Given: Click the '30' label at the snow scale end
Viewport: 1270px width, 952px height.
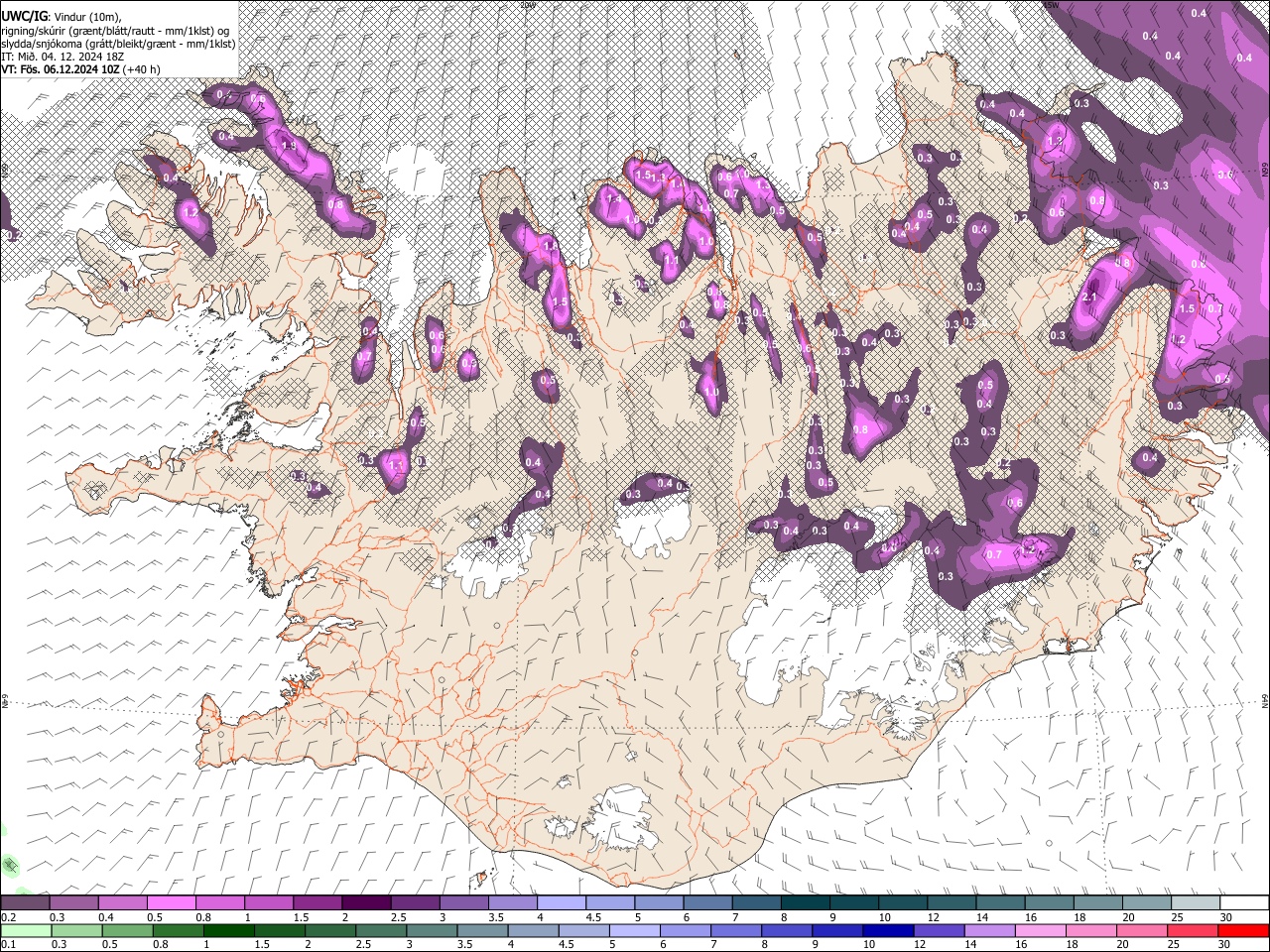Looking at the screenshot, I should tap(1226, 917).
